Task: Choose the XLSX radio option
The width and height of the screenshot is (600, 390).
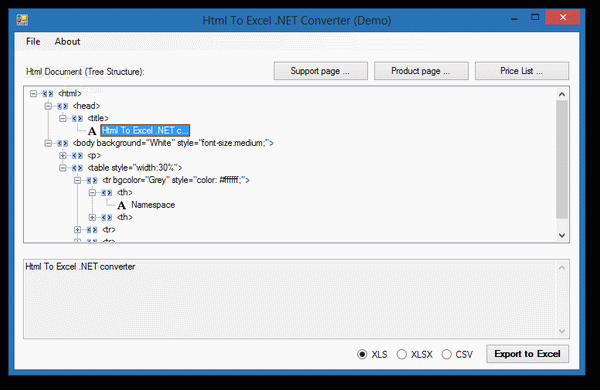Action: (401, 354)
